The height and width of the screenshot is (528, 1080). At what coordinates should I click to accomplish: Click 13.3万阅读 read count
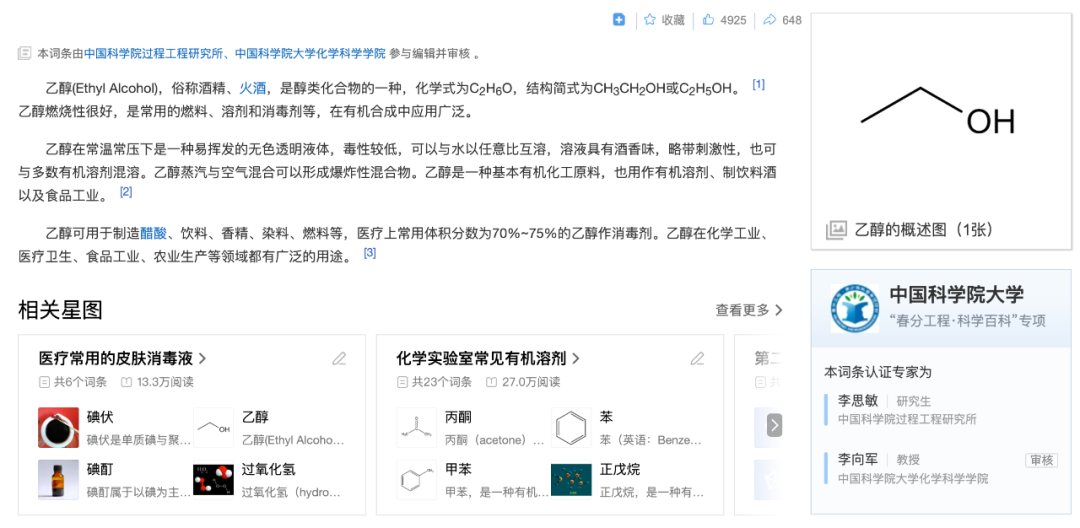(165, 382)
